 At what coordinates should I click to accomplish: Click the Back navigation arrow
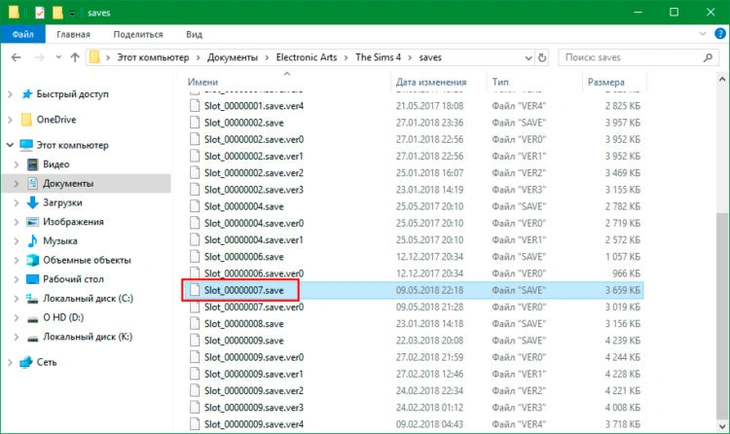click(14, 57)
